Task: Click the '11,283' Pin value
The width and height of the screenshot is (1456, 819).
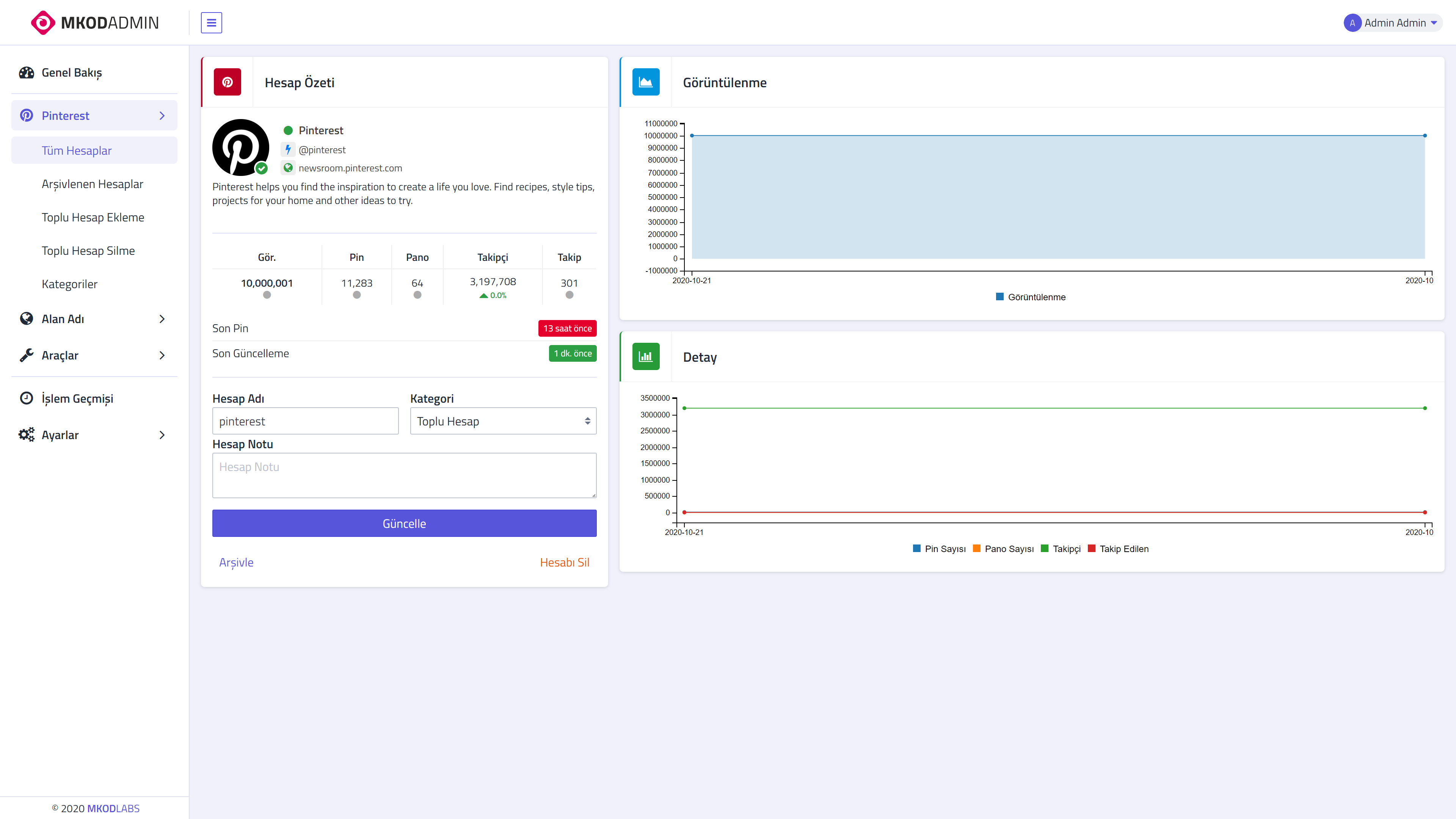Action: tap(357, 283)
